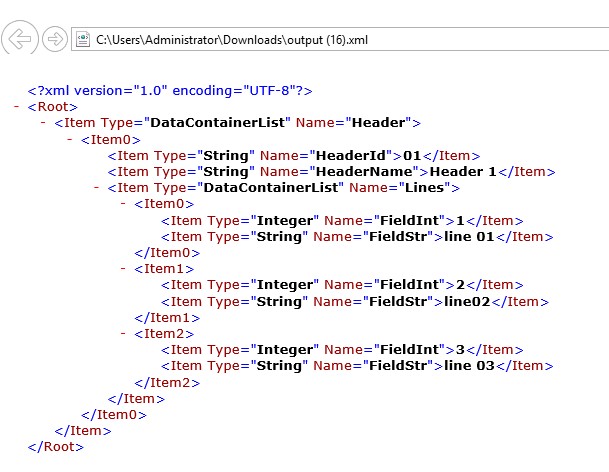Collapse the Item0 node directly under Header
The height and width of the screenshot is (472, 609).
pos(70,139)
